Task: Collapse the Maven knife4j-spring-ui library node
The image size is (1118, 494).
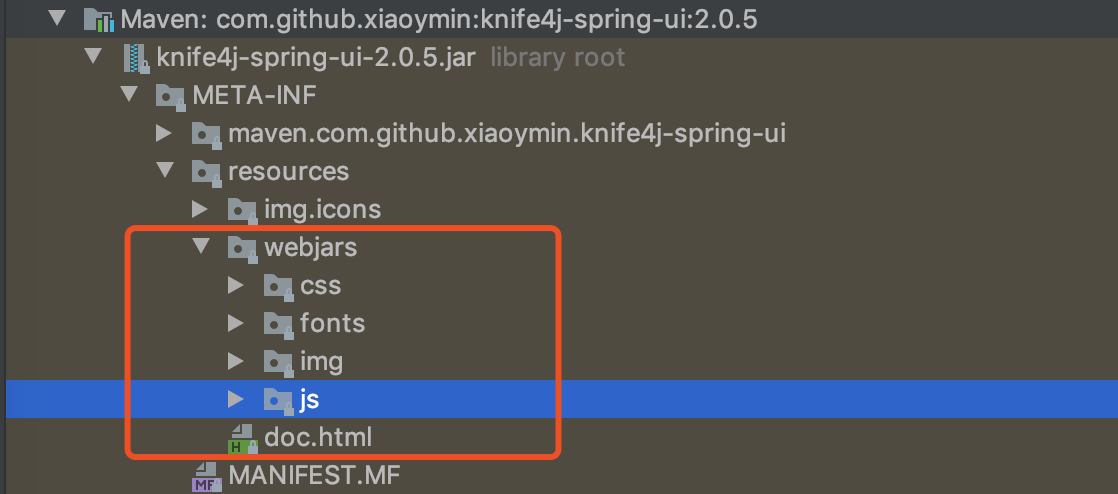Action: tap(56, 19)
